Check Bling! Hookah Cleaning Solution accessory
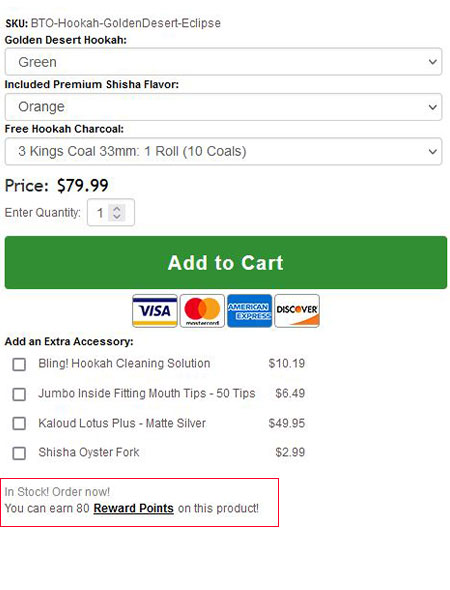450x590 pixels. 19,364
